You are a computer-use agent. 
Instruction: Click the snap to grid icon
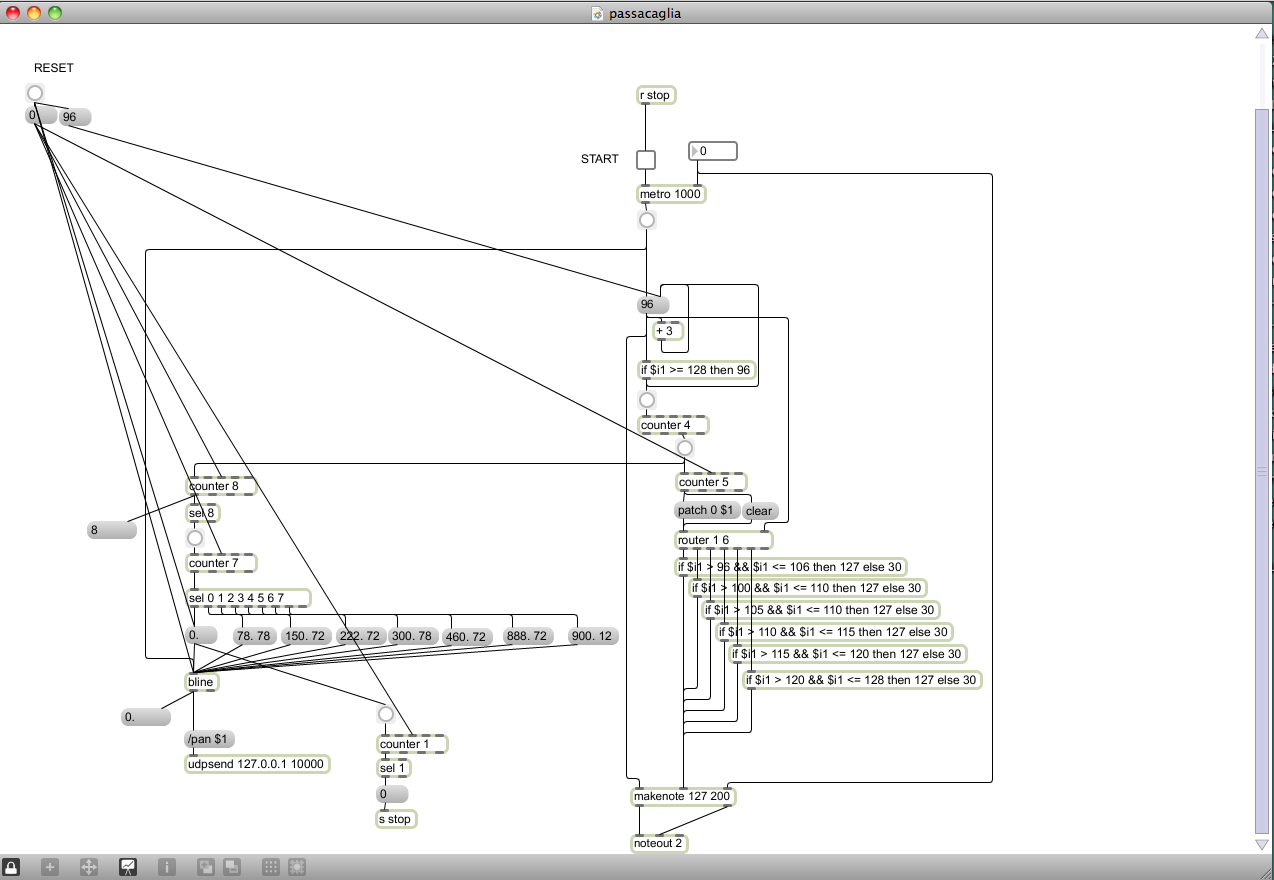coord(296,867)
